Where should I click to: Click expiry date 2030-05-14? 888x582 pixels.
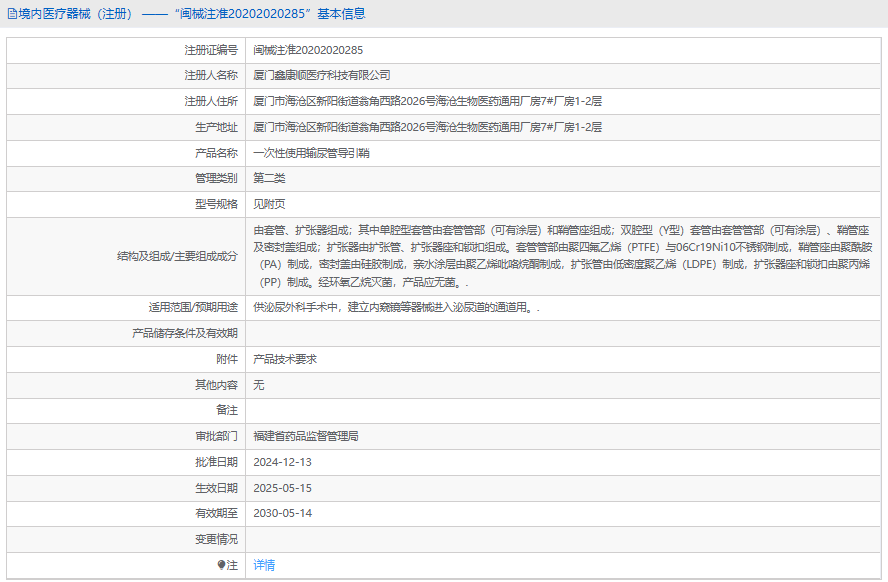[283, 513]
